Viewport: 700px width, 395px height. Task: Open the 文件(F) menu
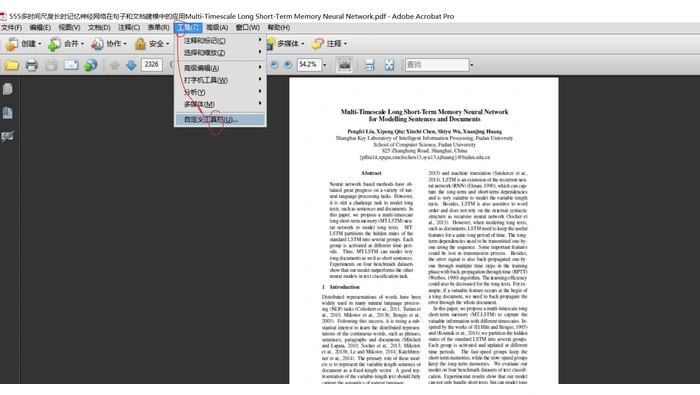coord(11,28)
